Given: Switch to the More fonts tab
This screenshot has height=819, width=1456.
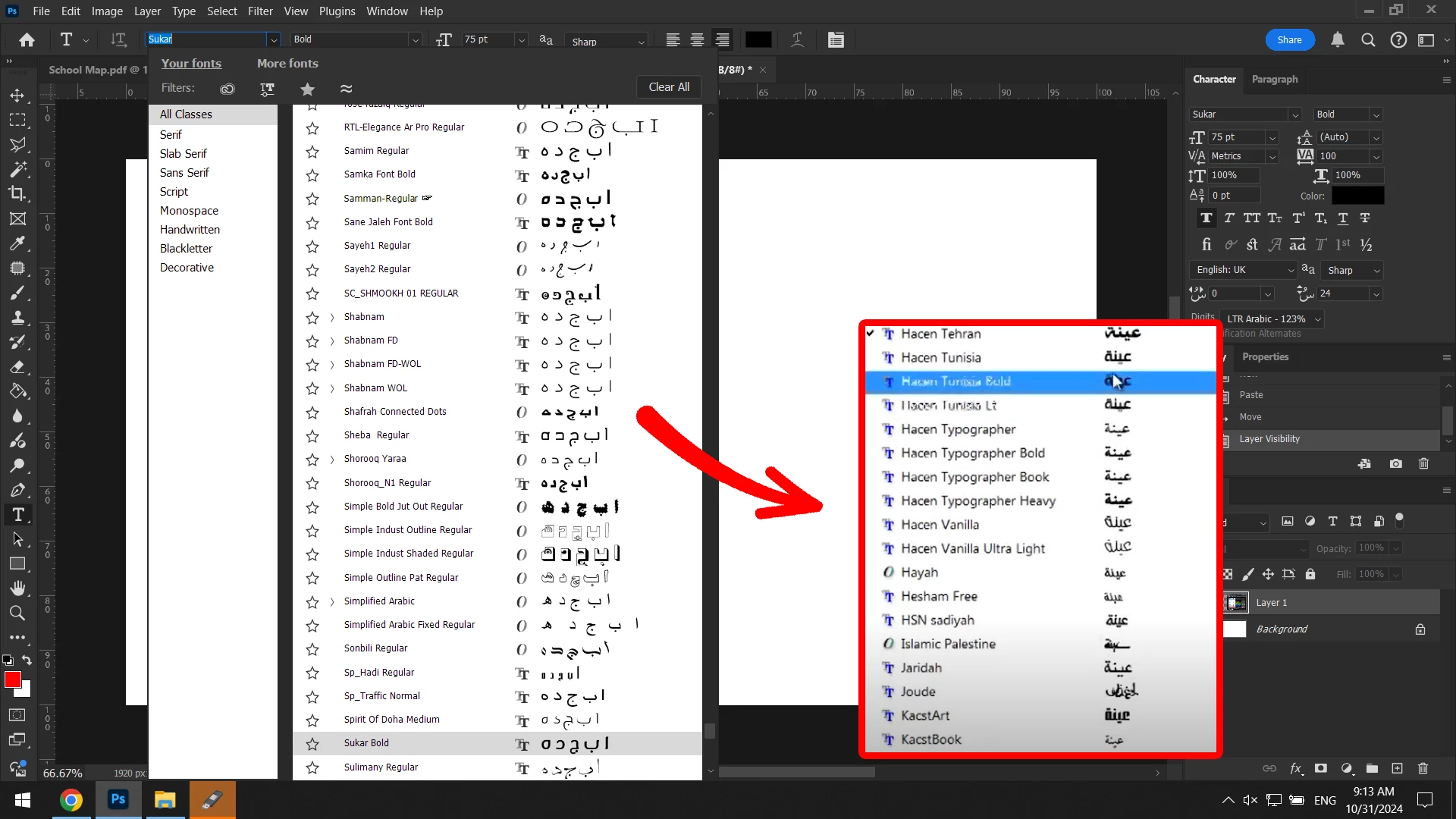Looking at the screenshot, I should coord(287,64).
